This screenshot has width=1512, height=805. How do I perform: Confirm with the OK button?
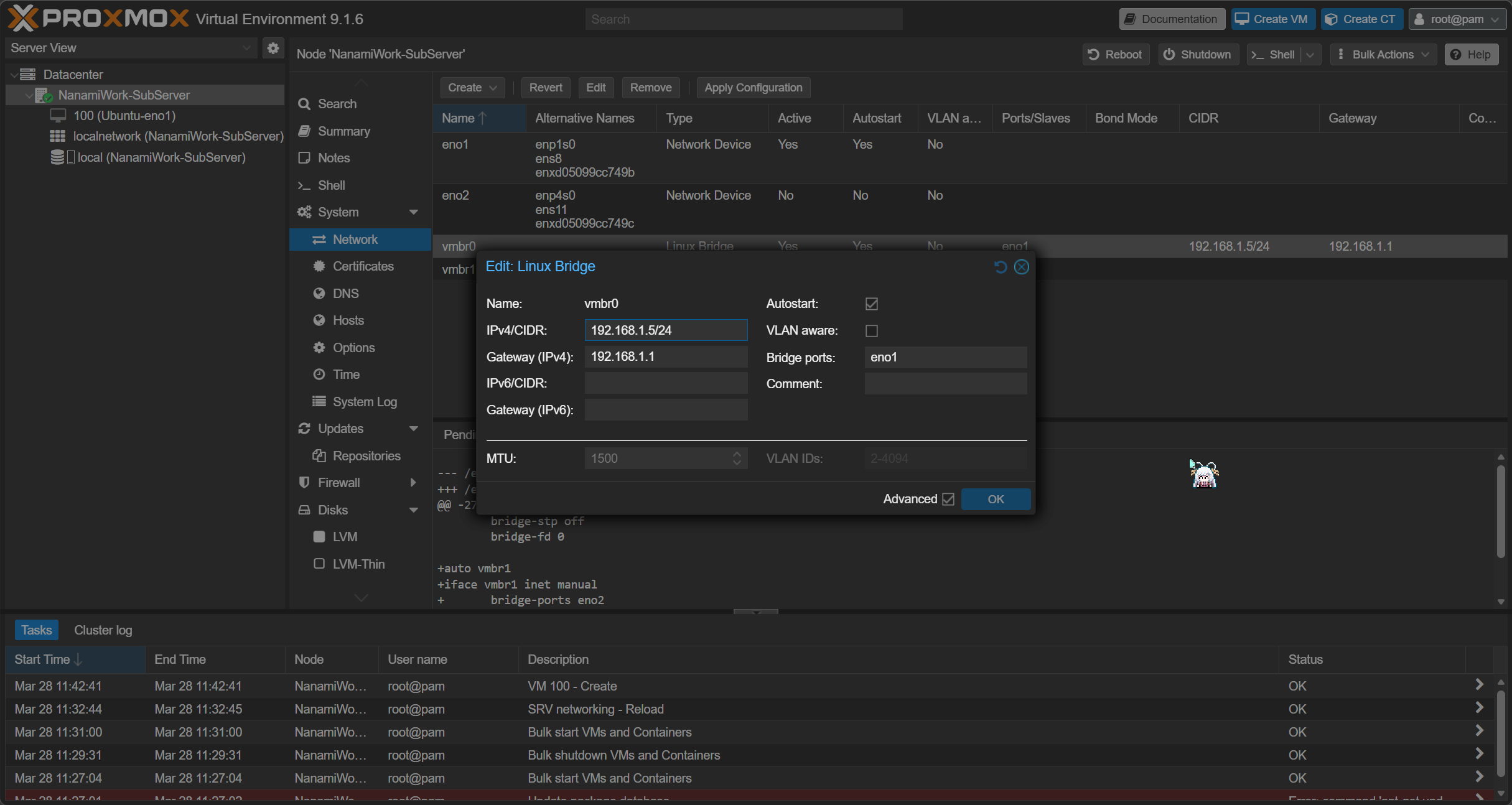pyautogui.click(x=996, y=499)
